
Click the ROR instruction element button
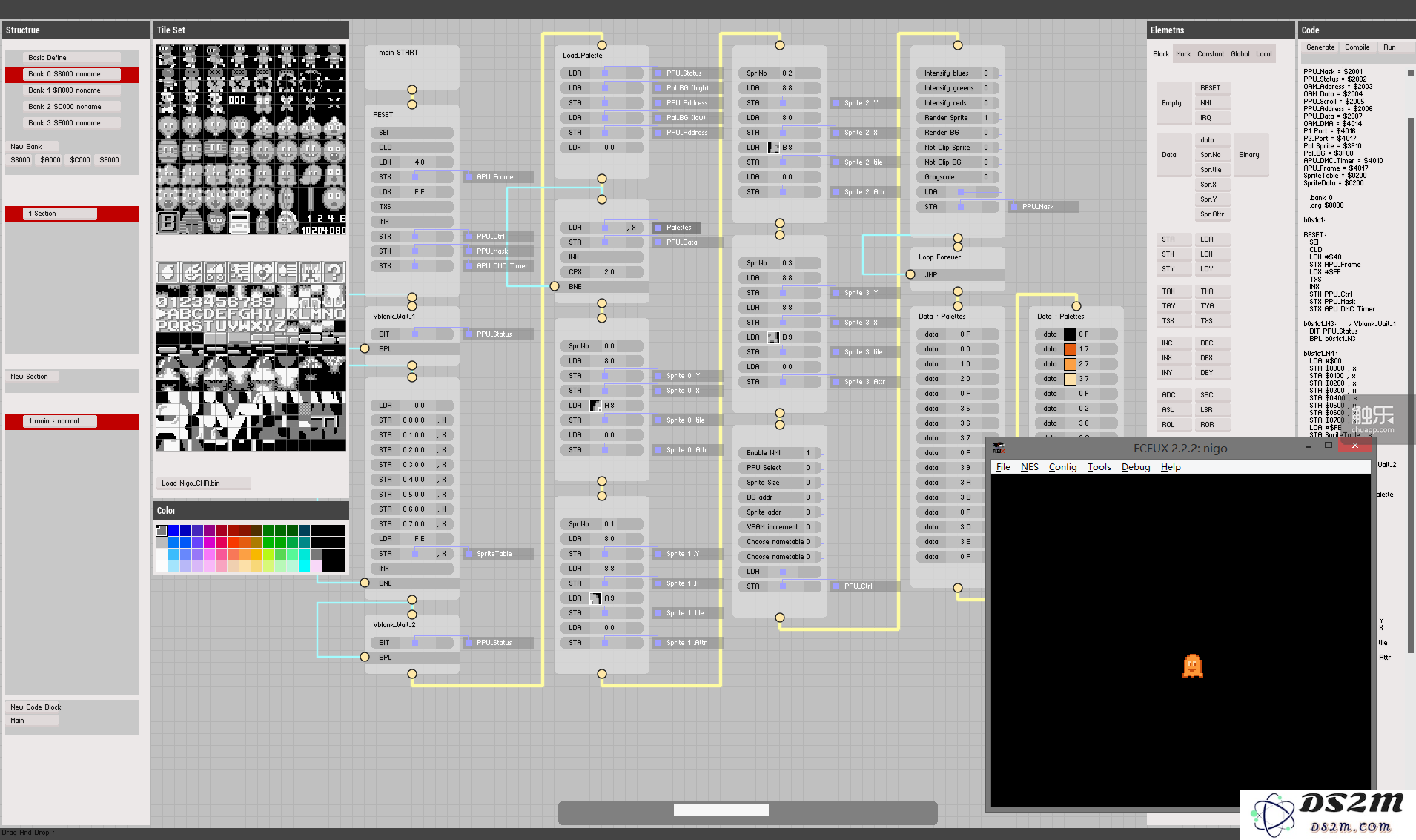1213,425
